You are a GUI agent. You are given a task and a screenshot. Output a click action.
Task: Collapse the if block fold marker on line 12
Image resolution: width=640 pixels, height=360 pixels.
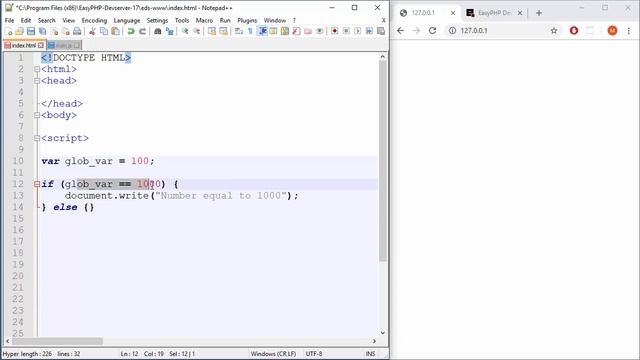pyautogui.click(x=37, y=184)
